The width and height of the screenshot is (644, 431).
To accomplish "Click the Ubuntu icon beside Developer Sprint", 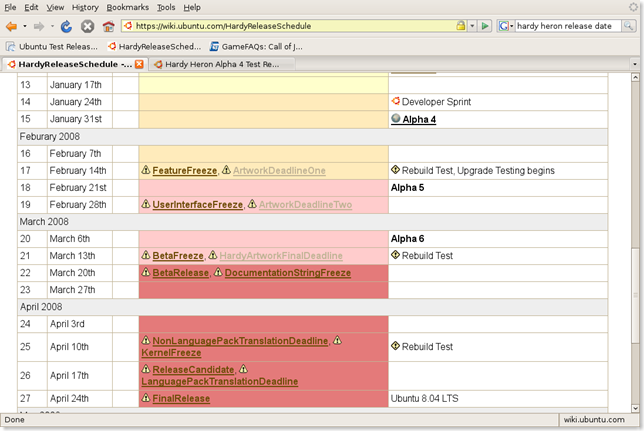I will [396, 101].
